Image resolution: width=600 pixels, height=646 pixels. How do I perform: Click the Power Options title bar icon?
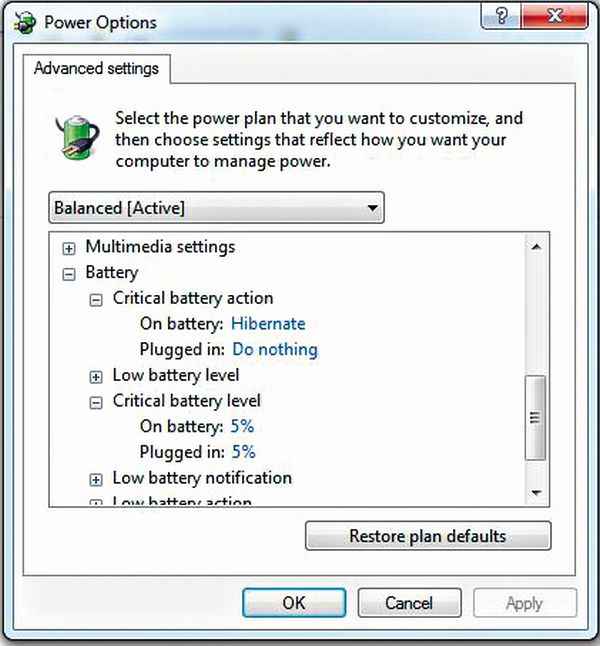tap(25, 23)
